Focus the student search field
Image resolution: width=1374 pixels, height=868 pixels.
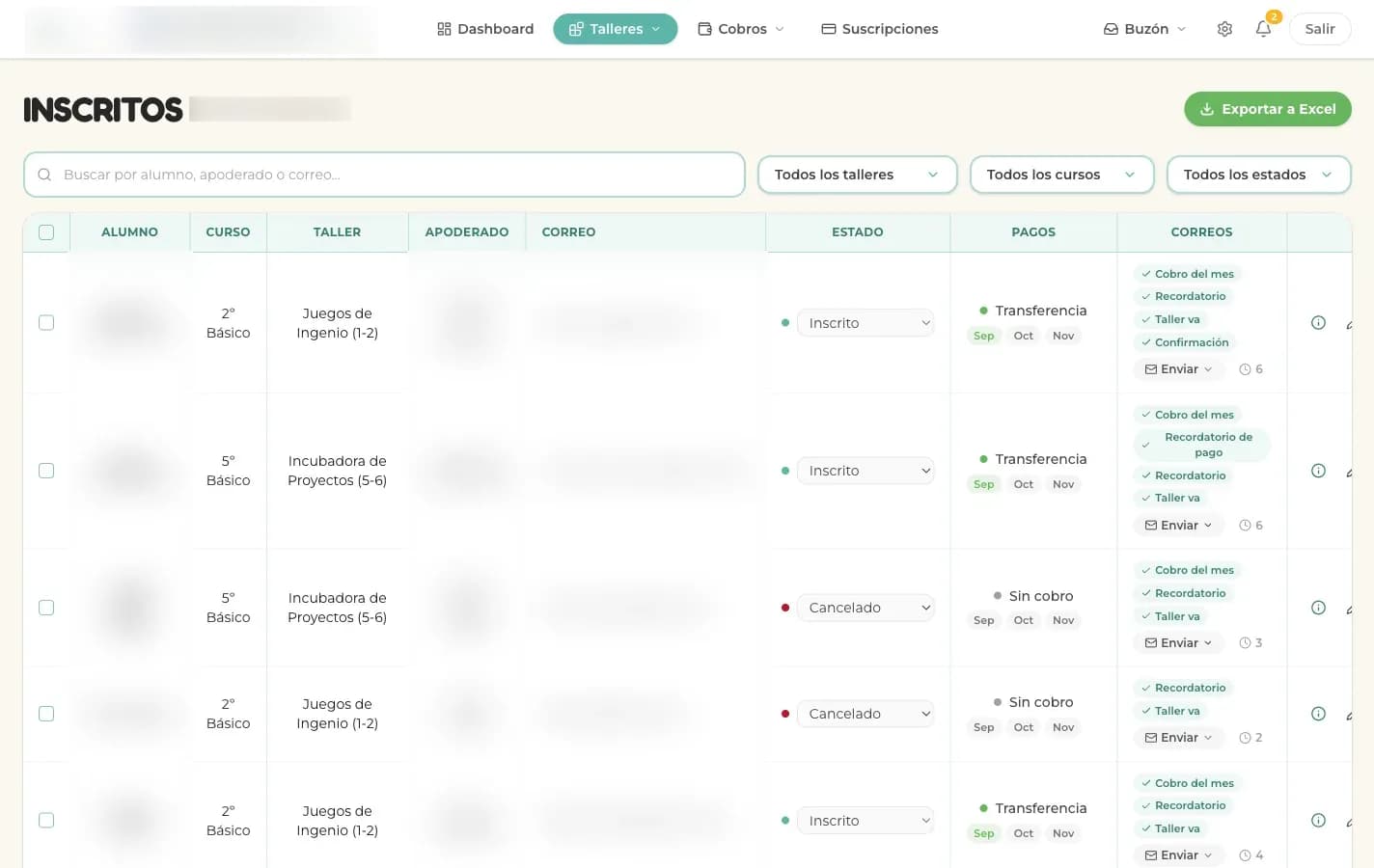coord(384,175)
